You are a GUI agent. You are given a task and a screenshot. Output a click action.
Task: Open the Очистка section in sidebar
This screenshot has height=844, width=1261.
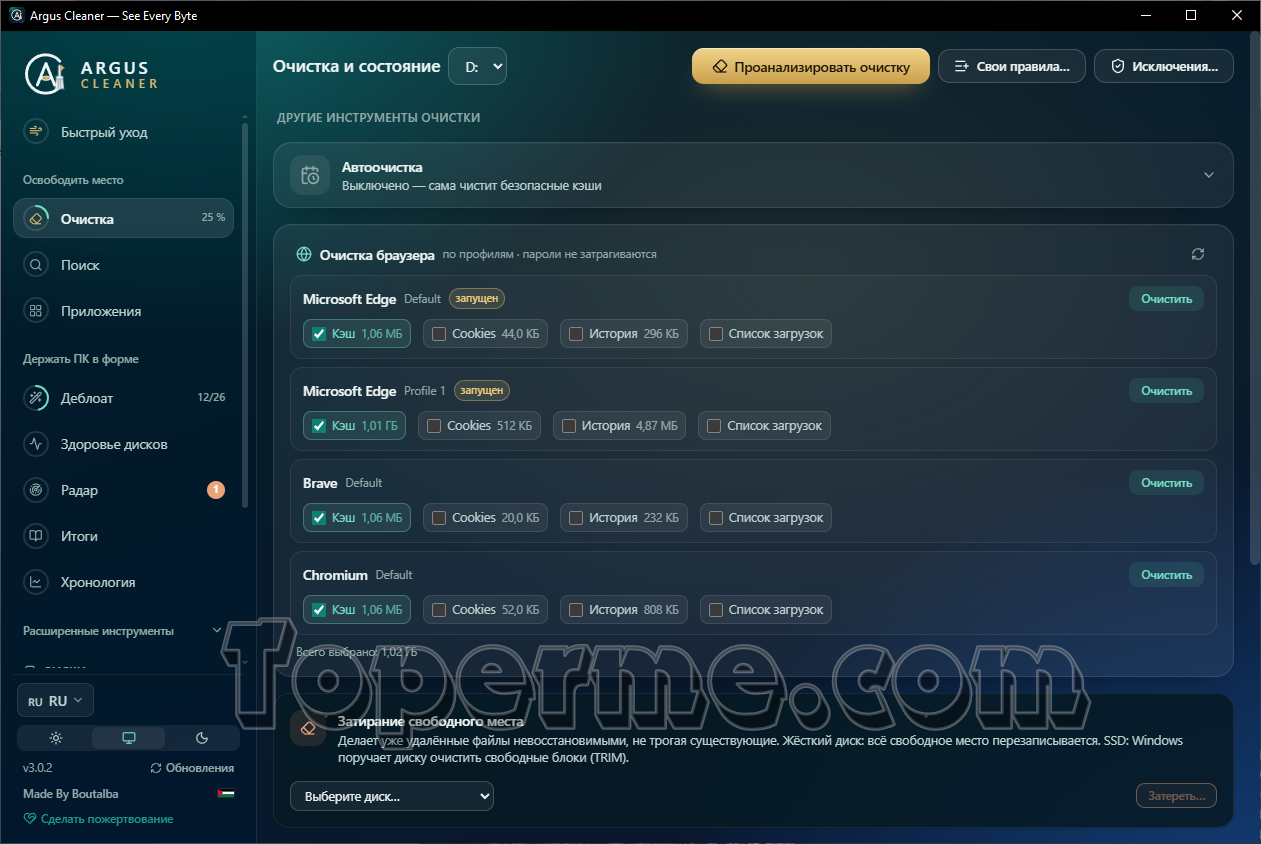click(x=123, y=218)
